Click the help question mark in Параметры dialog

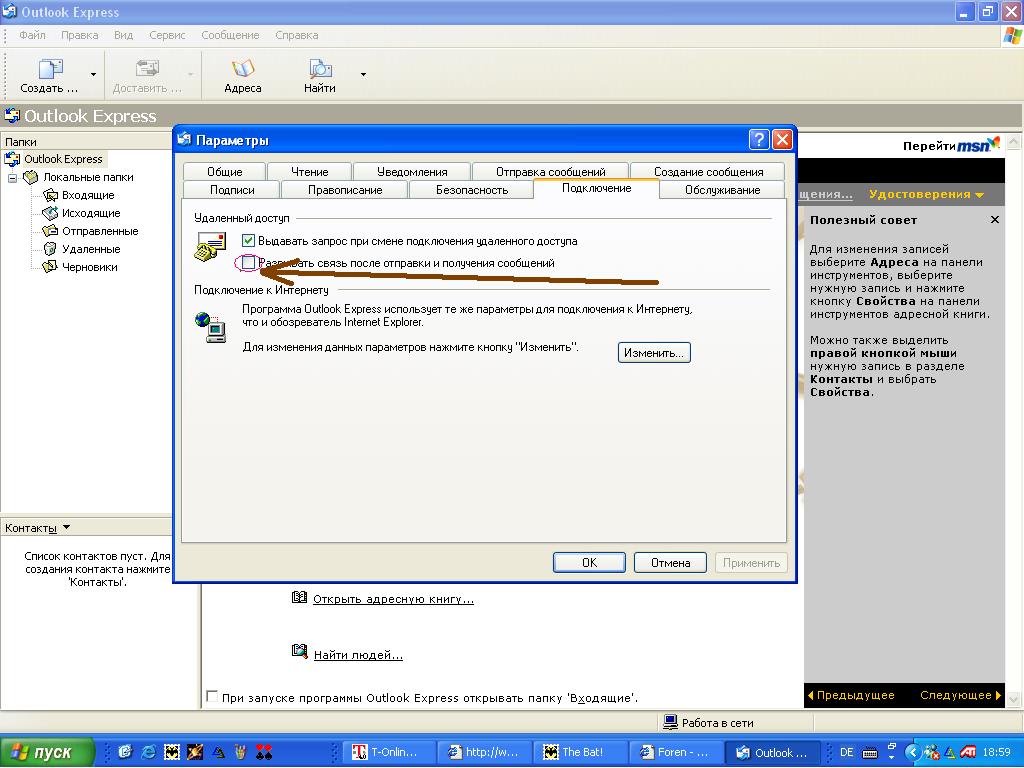coord(759,140)
